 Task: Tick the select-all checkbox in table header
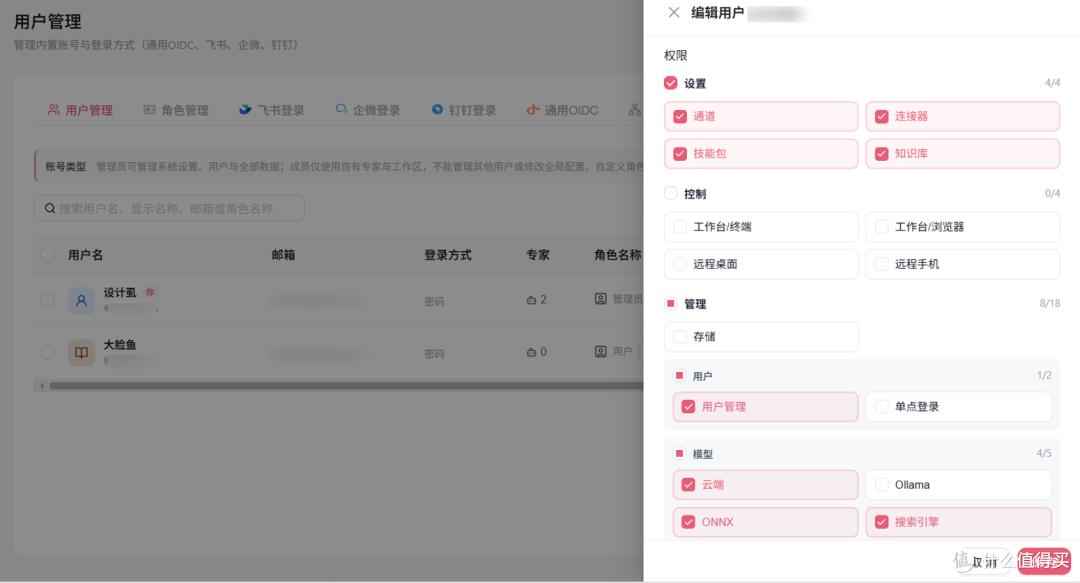(x=48, y=254)
